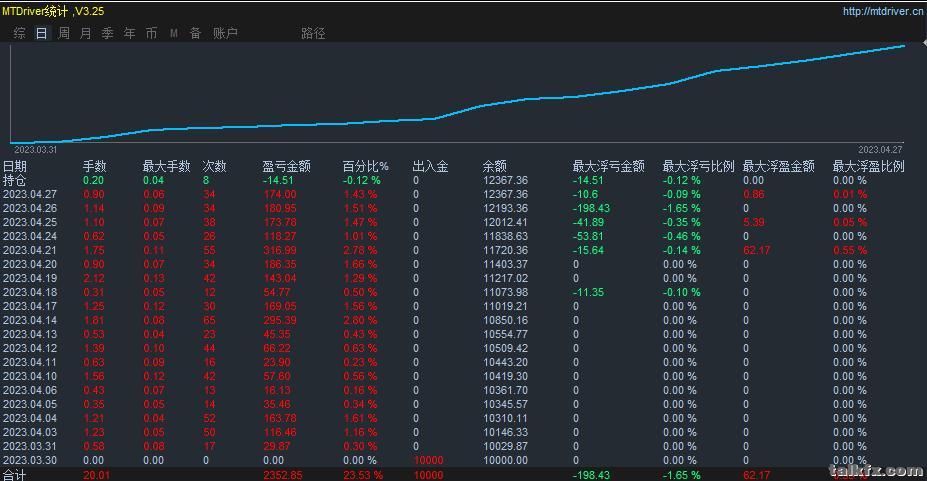
Task: Click the 路径 path tab
Action: 313,33
